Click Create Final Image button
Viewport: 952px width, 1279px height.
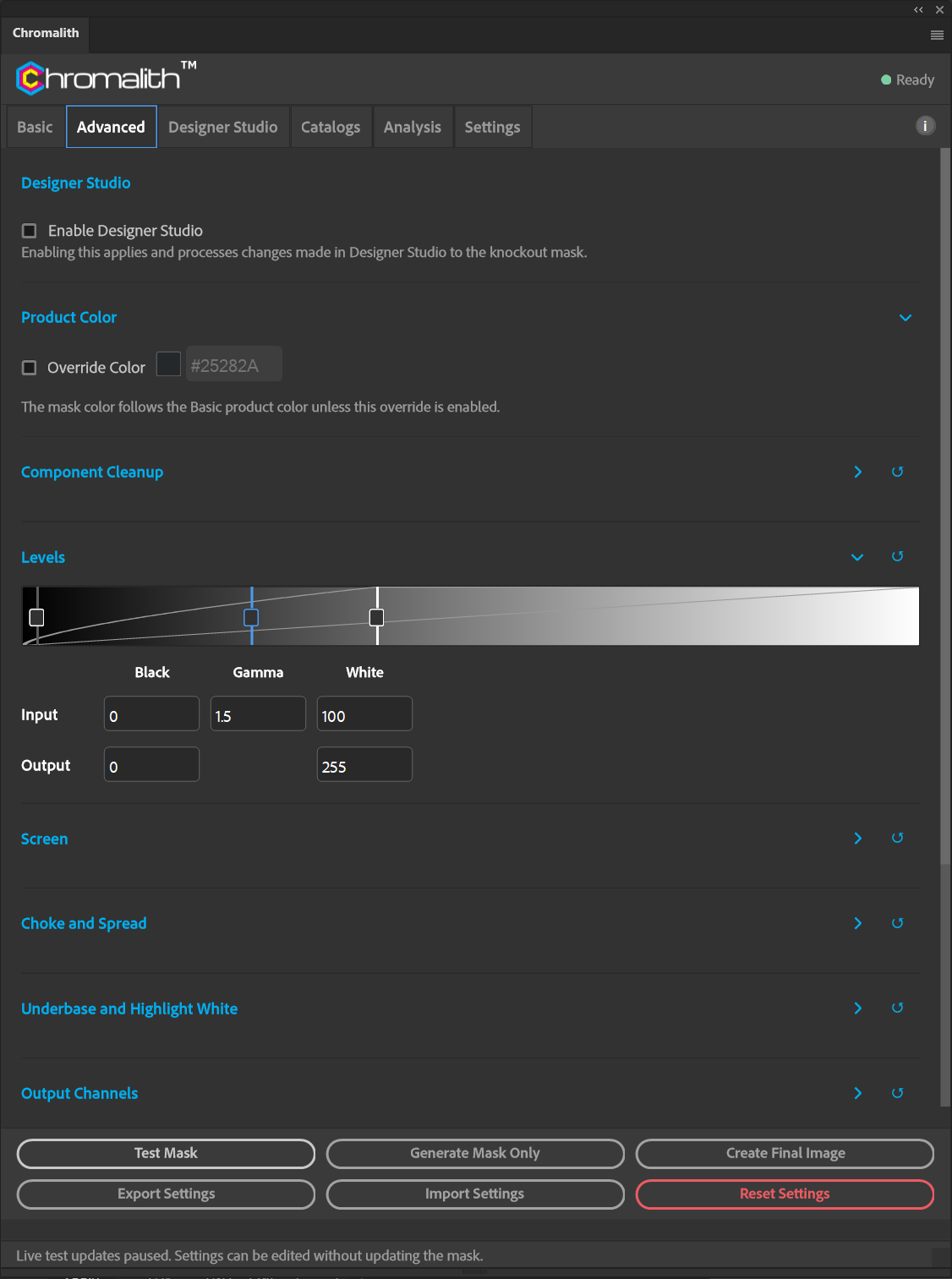tap(785, 1153)
